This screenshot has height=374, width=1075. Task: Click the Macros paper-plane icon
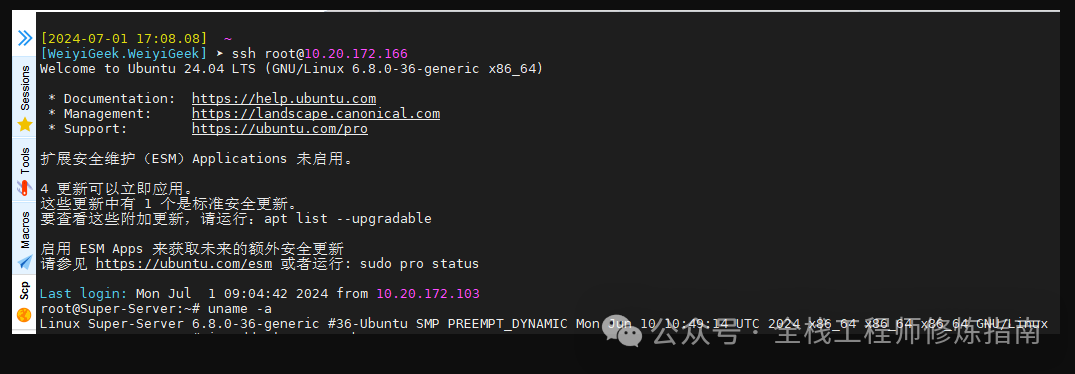click(x=25, y=262)
